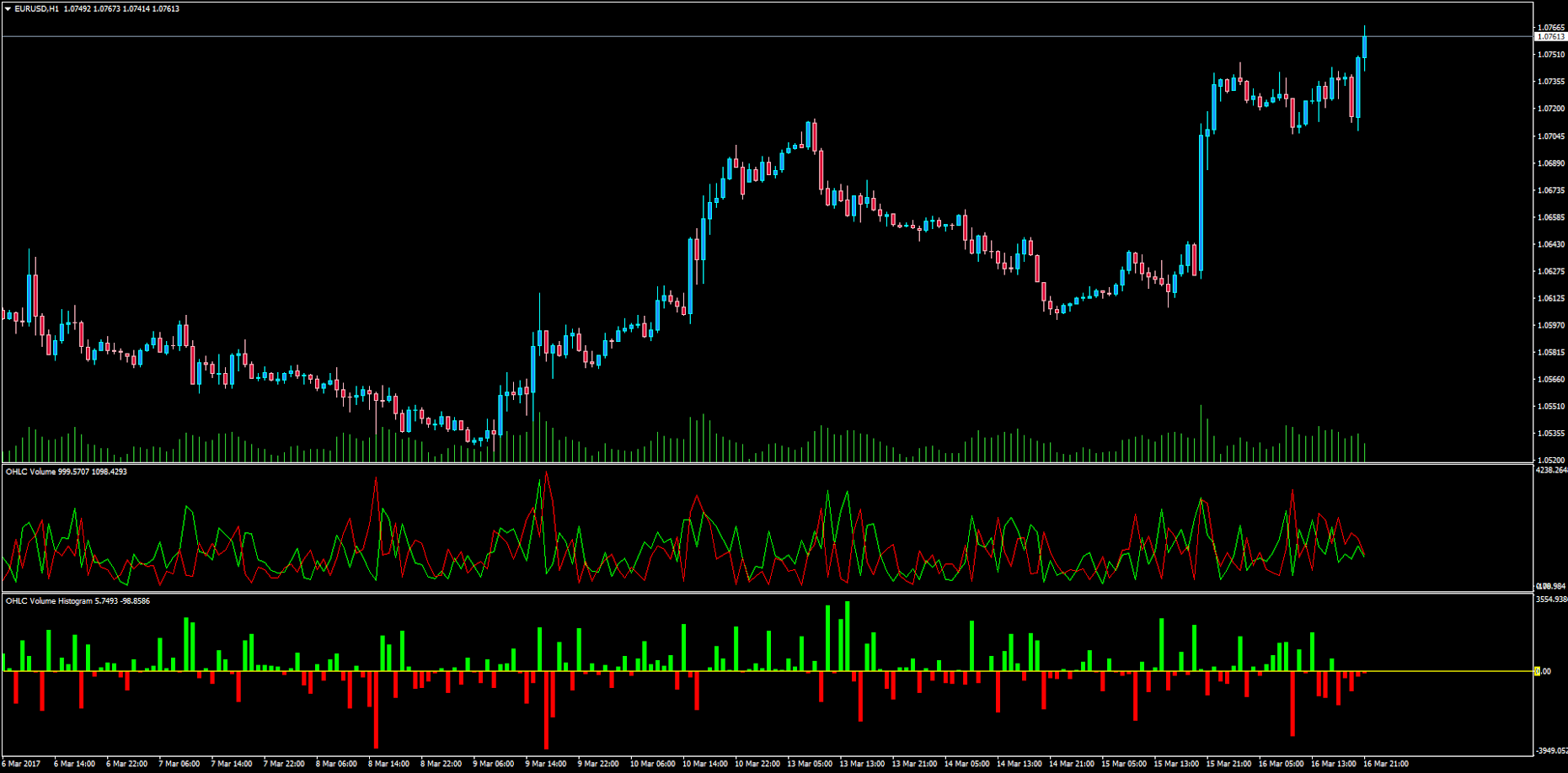Click time axis label 13 Mar 21:00

click(x=915, y=764)
